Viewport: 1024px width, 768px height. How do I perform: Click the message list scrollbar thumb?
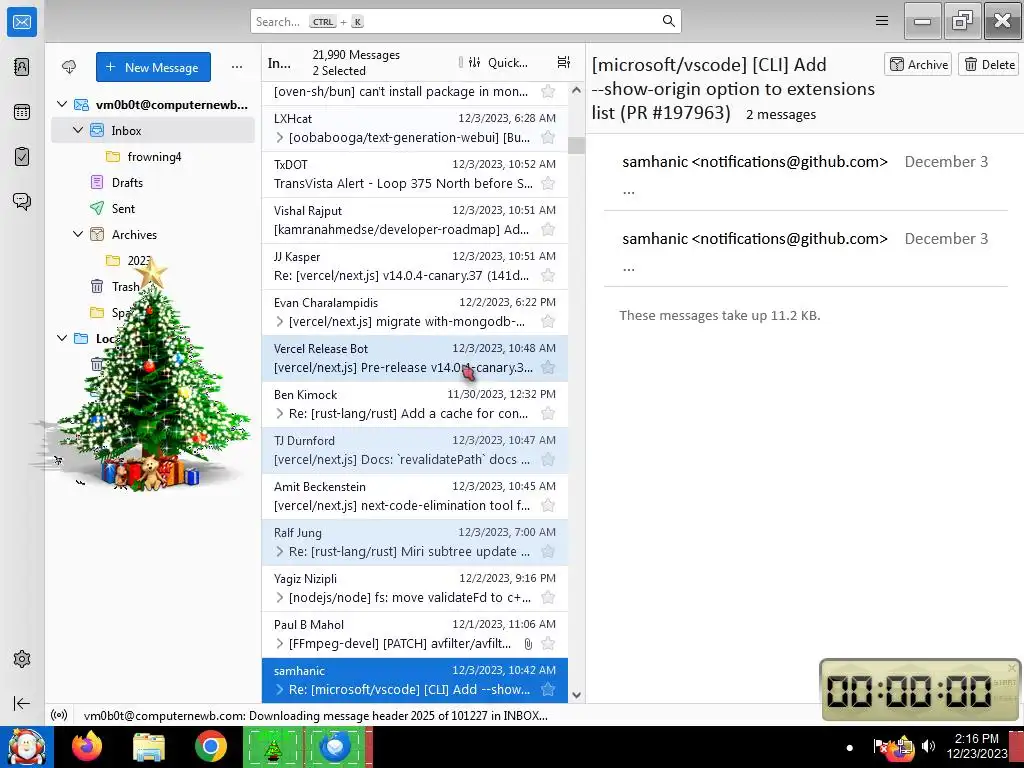point(576,145)
